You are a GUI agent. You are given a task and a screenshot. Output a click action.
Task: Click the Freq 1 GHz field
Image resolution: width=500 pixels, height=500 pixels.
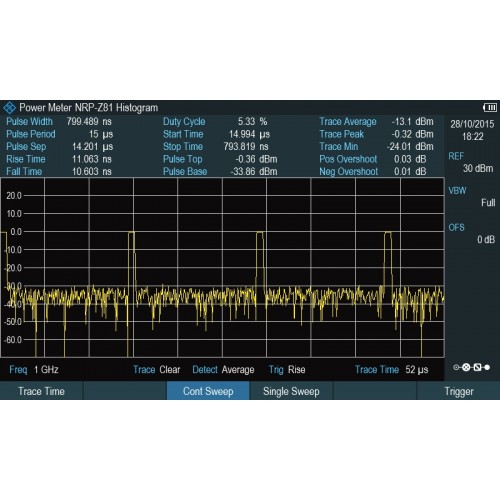(34, 370)
